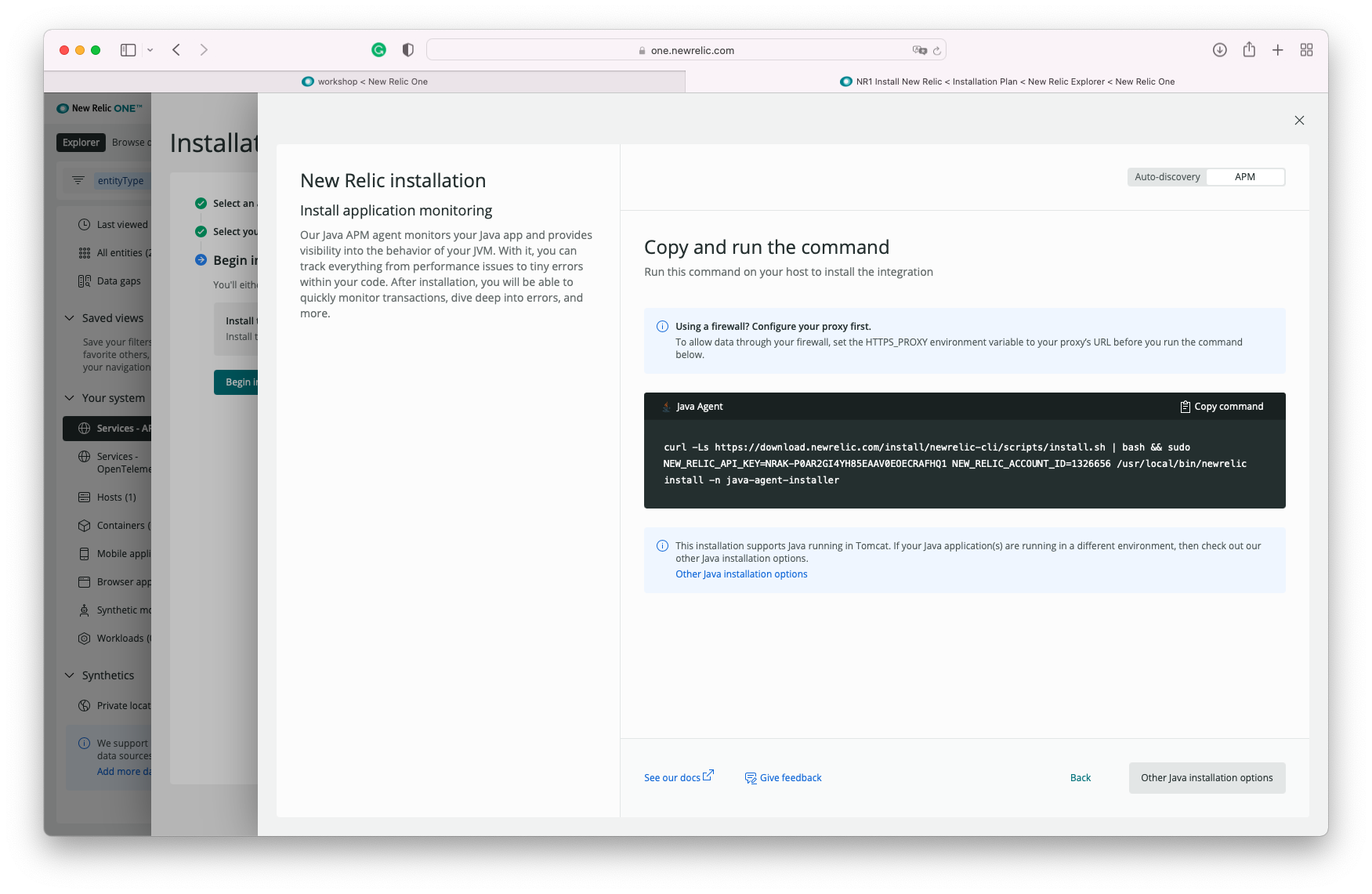Navigate forward with Safari forward arrow

pyautogui.click(x=204, y=50)
